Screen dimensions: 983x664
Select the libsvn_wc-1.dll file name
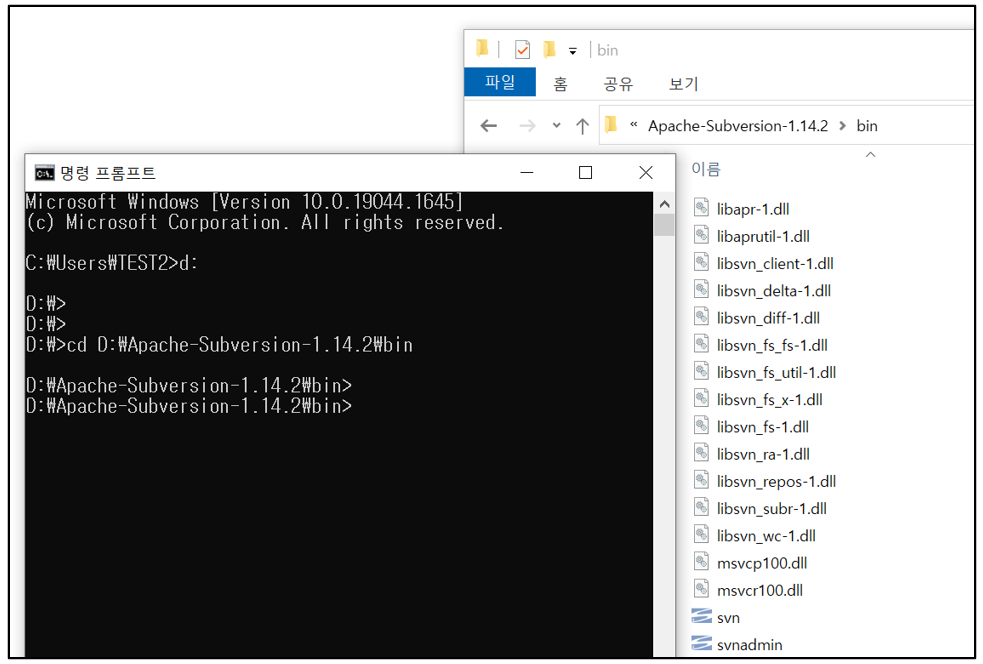(x=766, y=536)
